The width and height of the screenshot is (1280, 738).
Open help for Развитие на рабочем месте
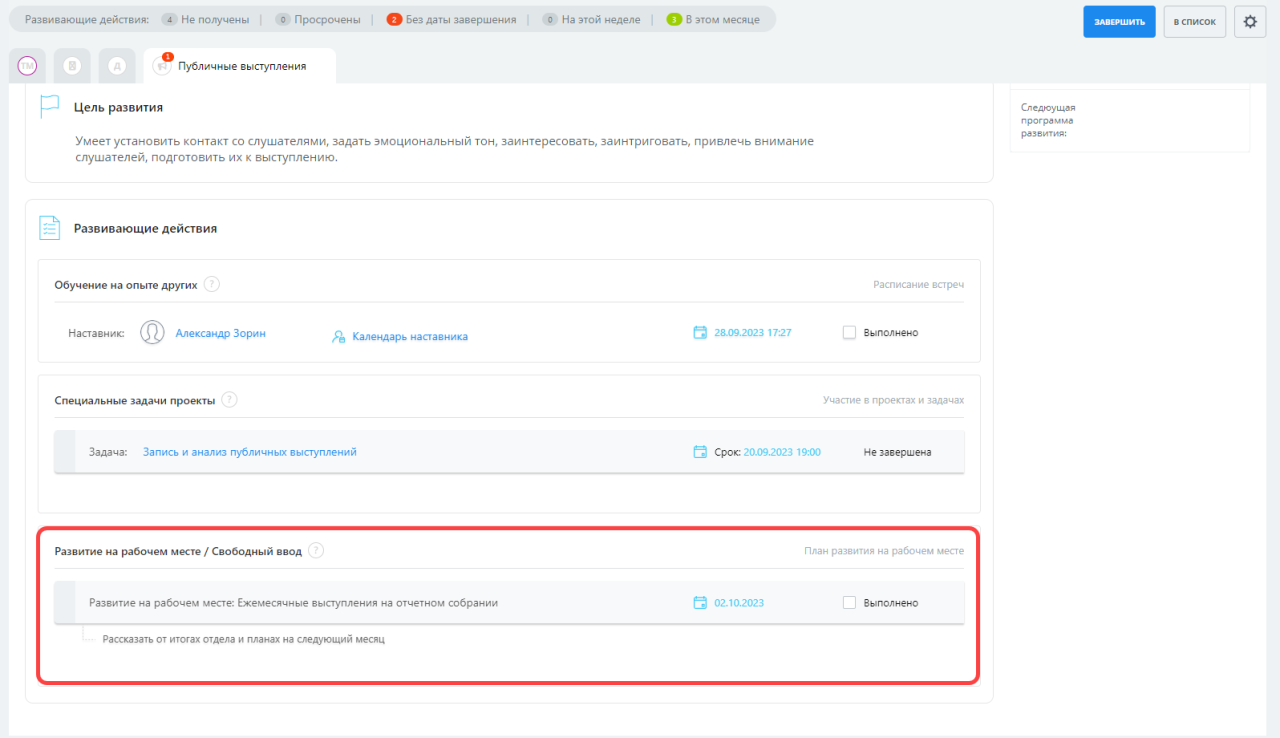pos(316,550)
